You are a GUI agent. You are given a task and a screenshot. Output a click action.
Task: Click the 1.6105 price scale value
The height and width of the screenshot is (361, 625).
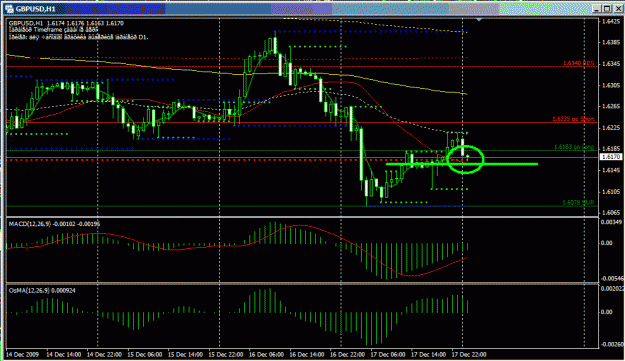click(x=611, y=192)
